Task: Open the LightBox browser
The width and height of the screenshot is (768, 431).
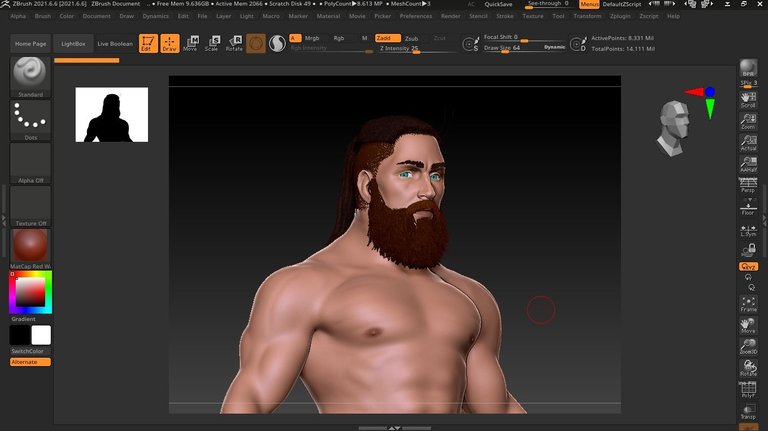Action: coord(73,44)
